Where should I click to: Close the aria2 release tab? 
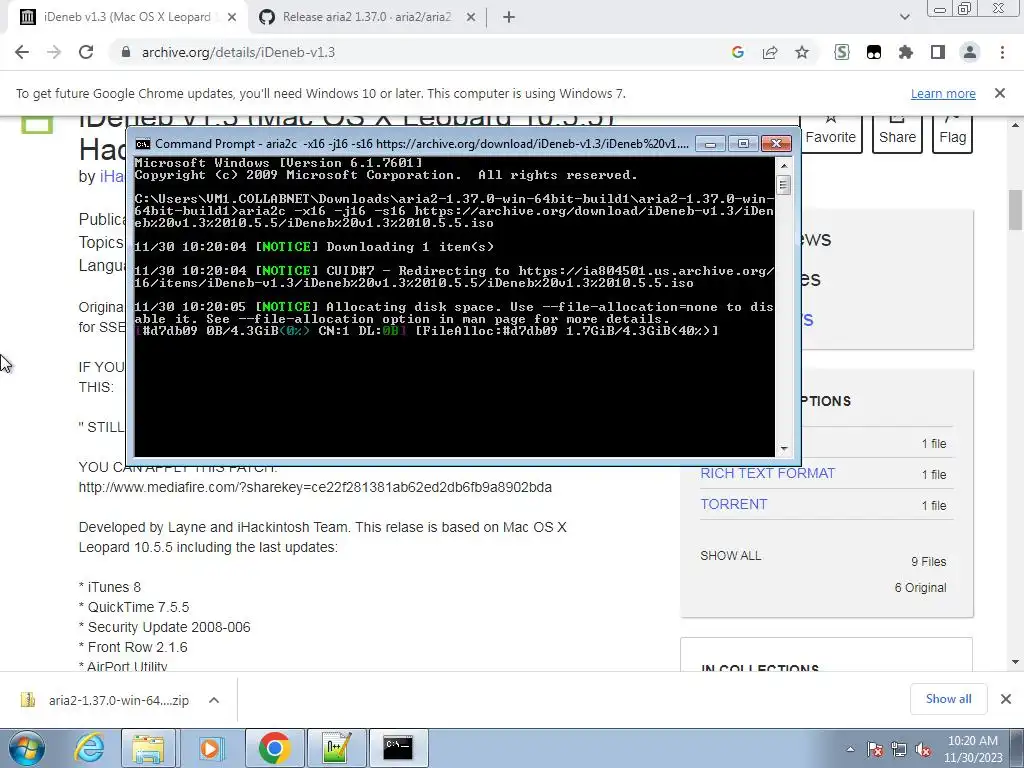click(x=471, y=17)
